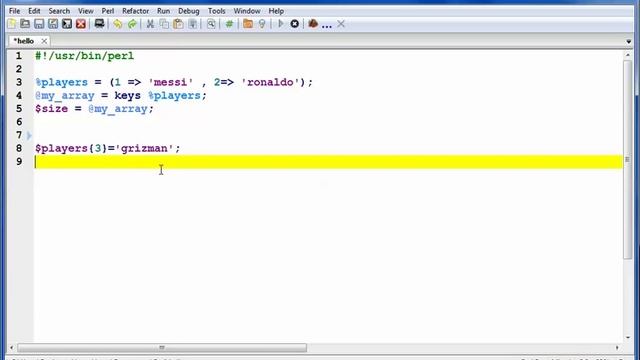Click the brown debugger icon
Screen dimensions: 640x360
pos(313,24)
